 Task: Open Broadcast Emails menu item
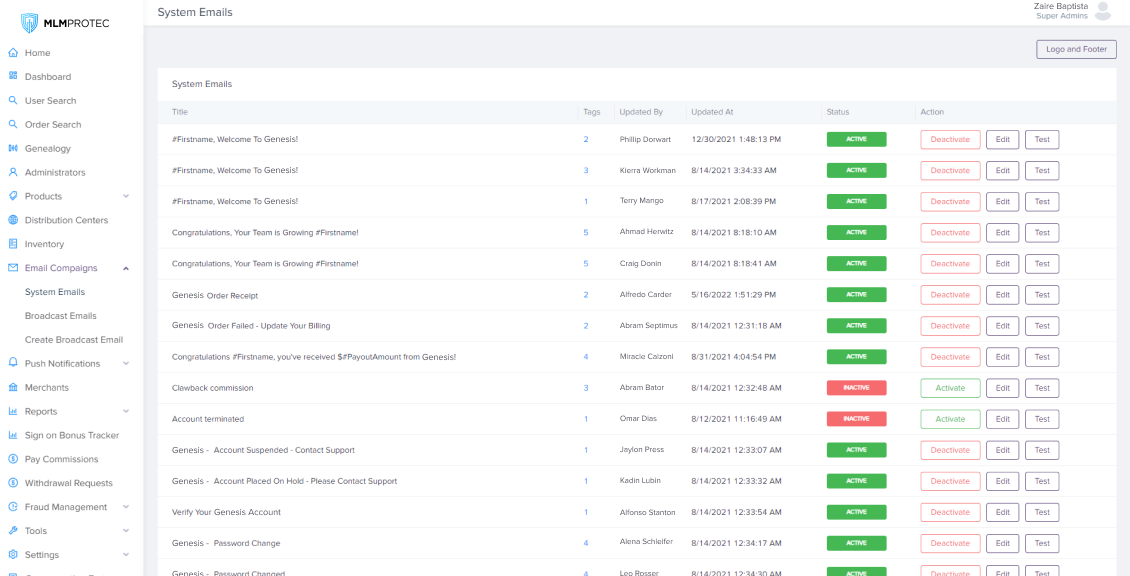61,316
